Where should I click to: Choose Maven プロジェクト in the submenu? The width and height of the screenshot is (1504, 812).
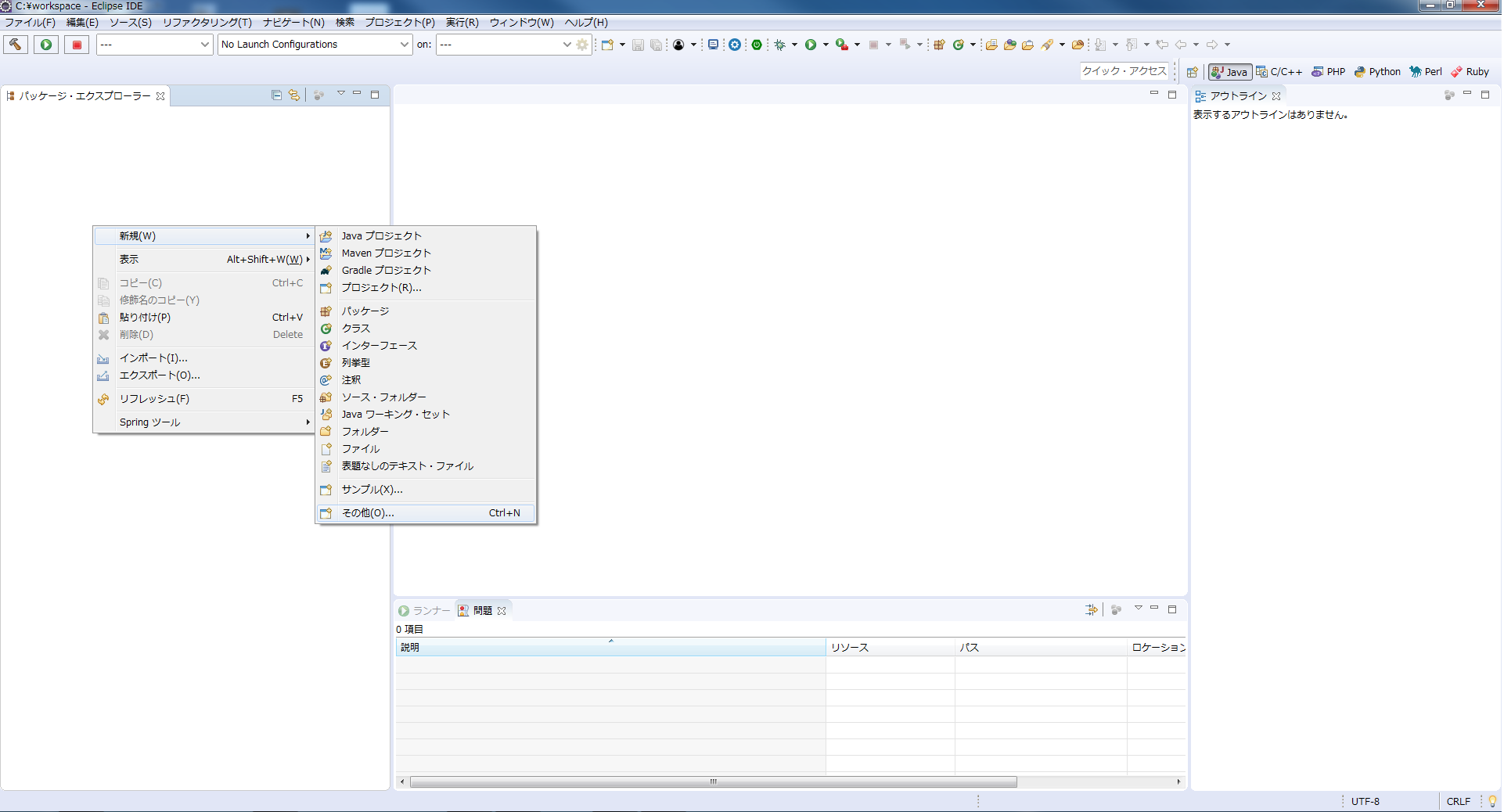426,253
